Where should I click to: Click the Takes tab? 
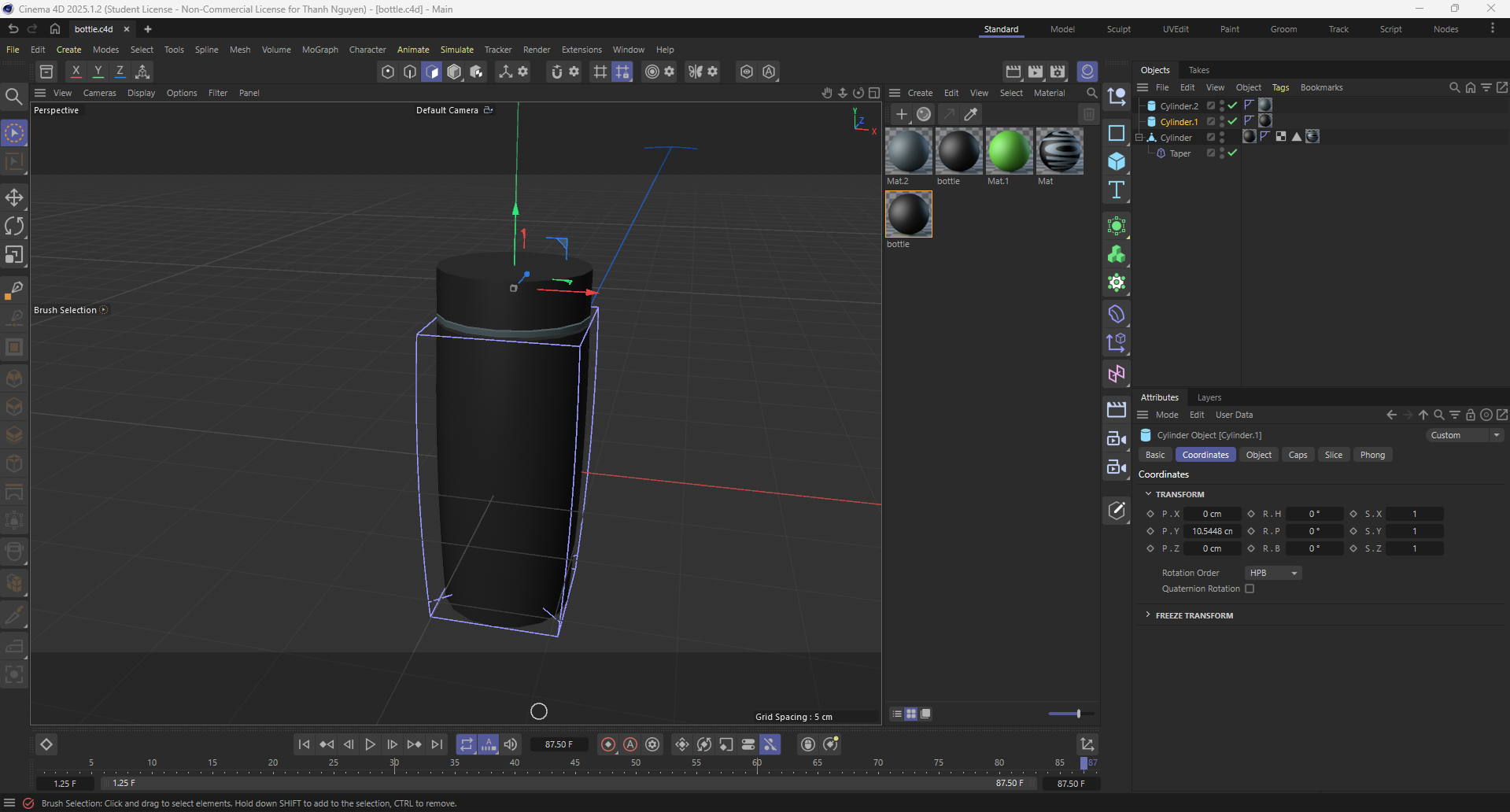coord(1198,70)
